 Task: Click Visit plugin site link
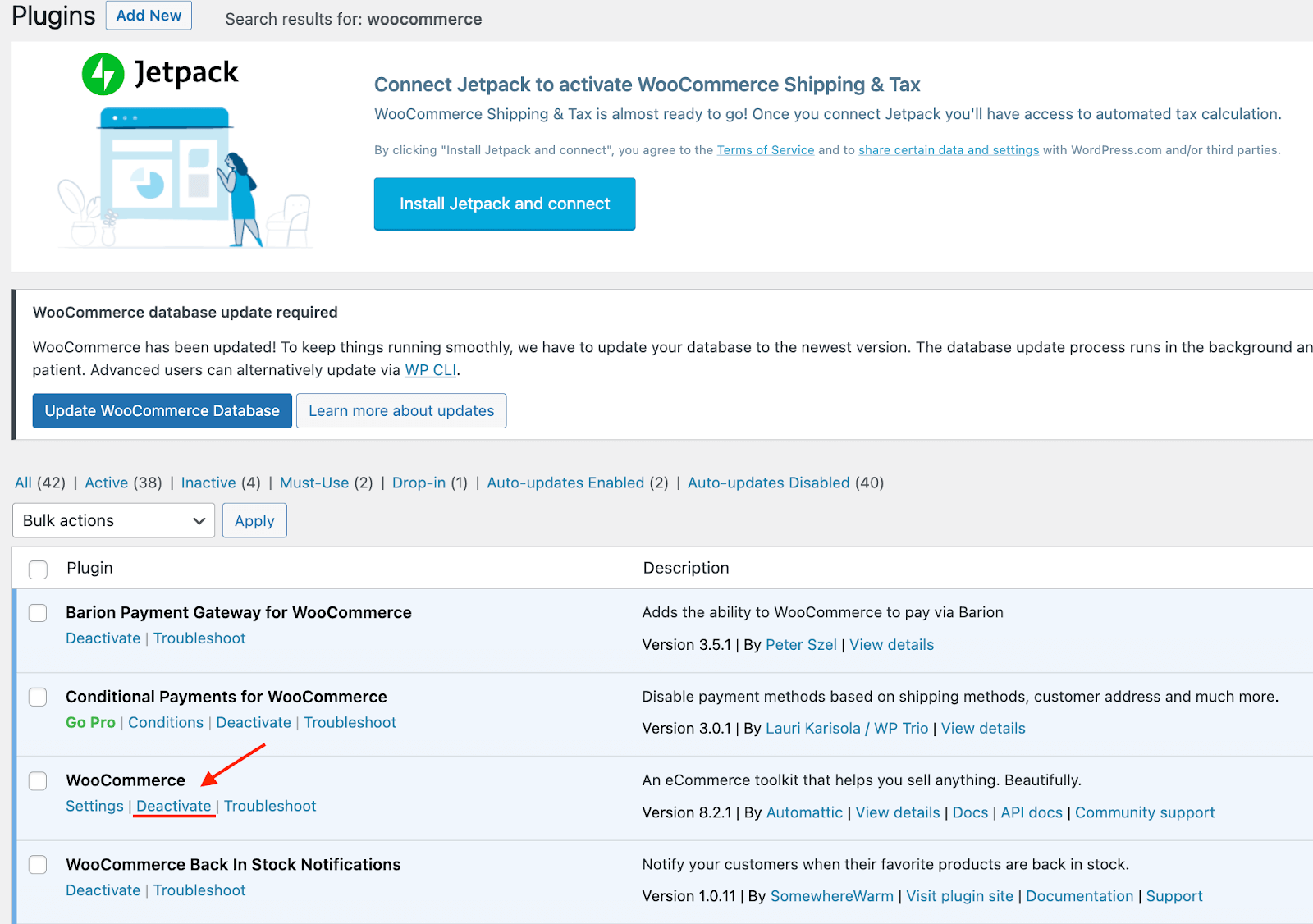(960, 896)
